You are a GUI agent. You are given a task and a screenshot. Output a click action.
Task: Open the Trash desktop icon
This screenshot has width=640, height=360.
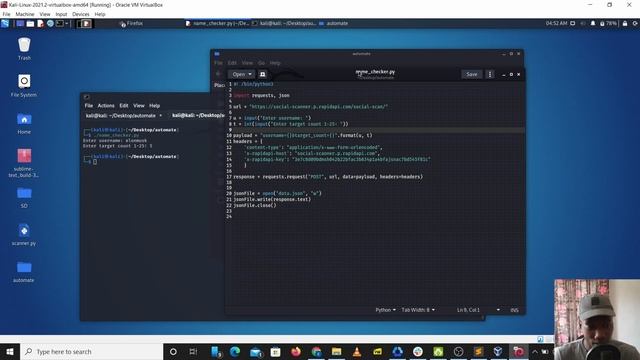point(24,48)
